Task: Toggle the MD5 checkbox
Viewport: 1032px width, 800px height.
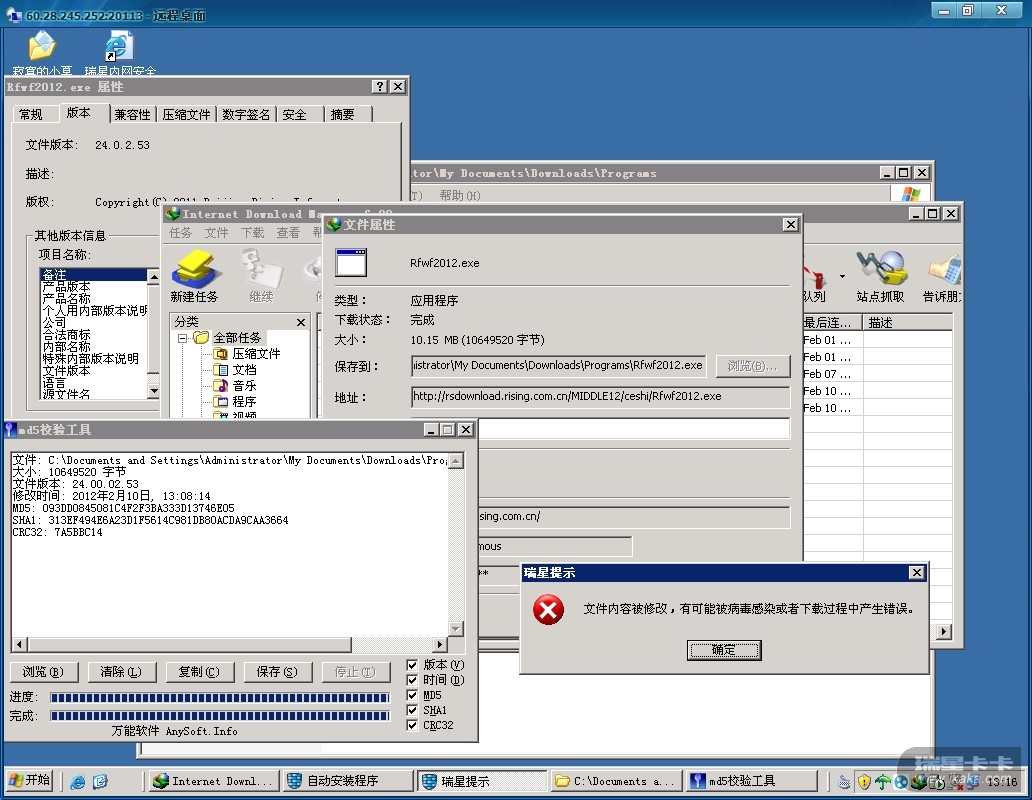Action: click(412, 695)
